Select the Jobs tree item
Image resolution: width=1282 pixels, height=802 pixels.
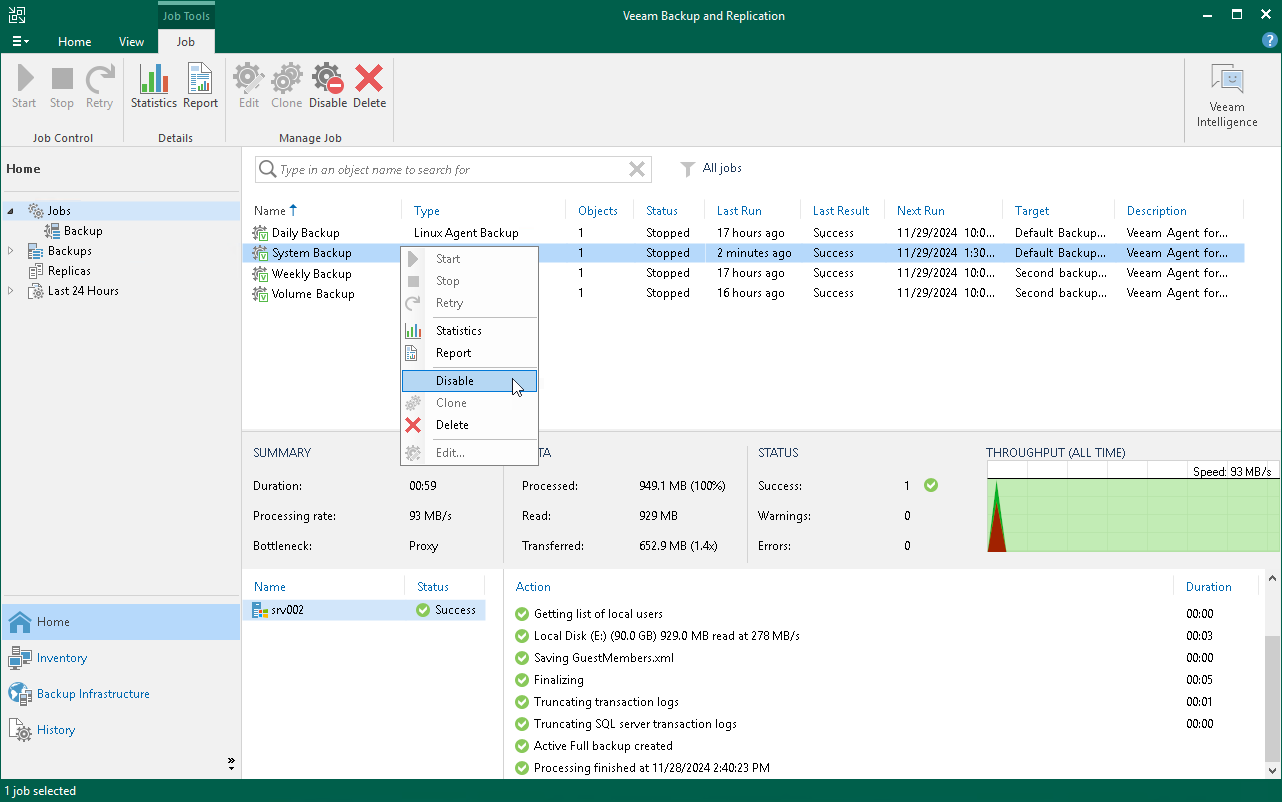click(59, 211)
